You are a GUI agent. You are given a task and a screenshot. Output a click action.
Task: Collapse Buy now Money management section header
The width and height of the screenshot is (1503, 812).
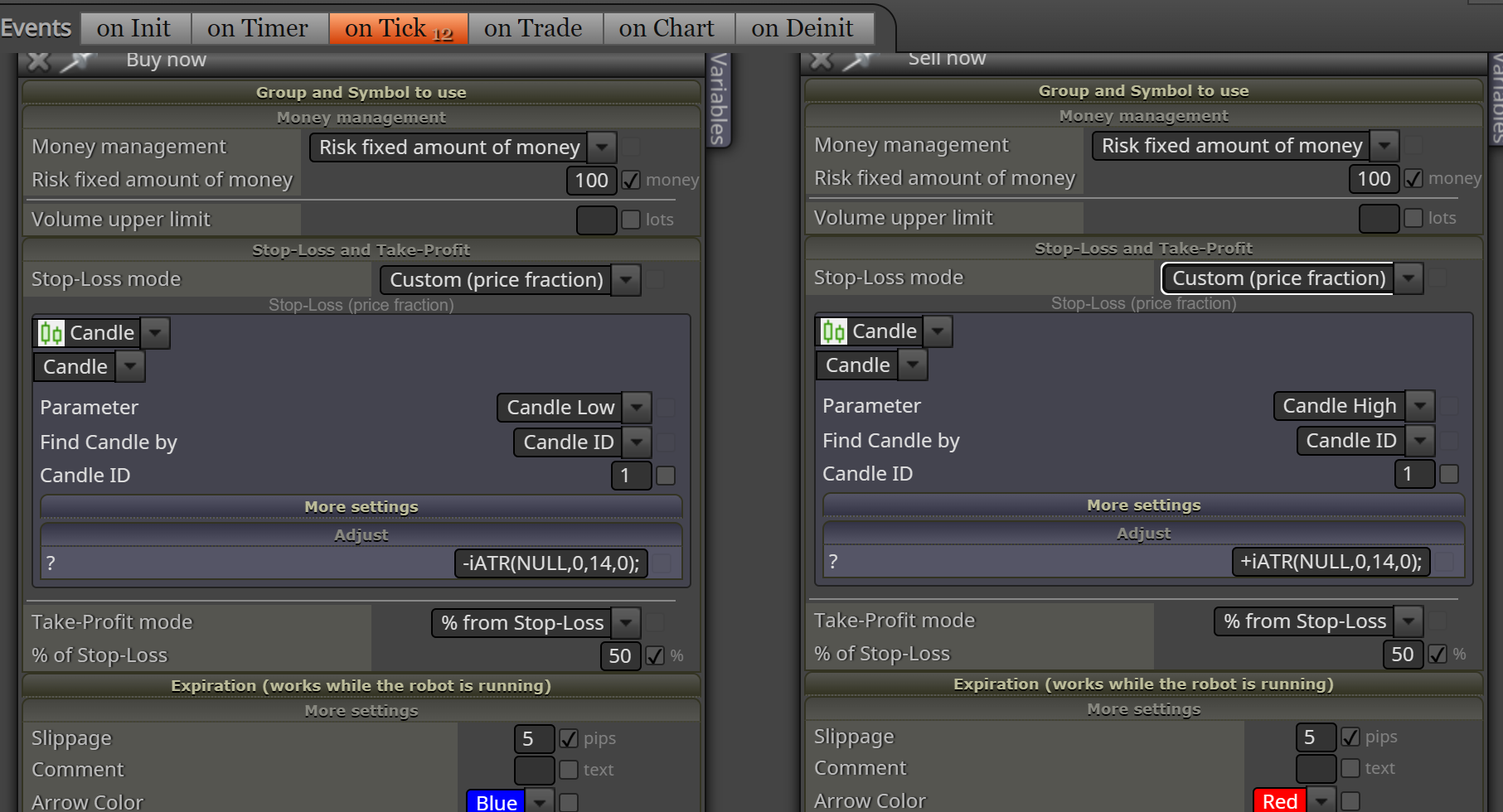click(x=361, y=118)
